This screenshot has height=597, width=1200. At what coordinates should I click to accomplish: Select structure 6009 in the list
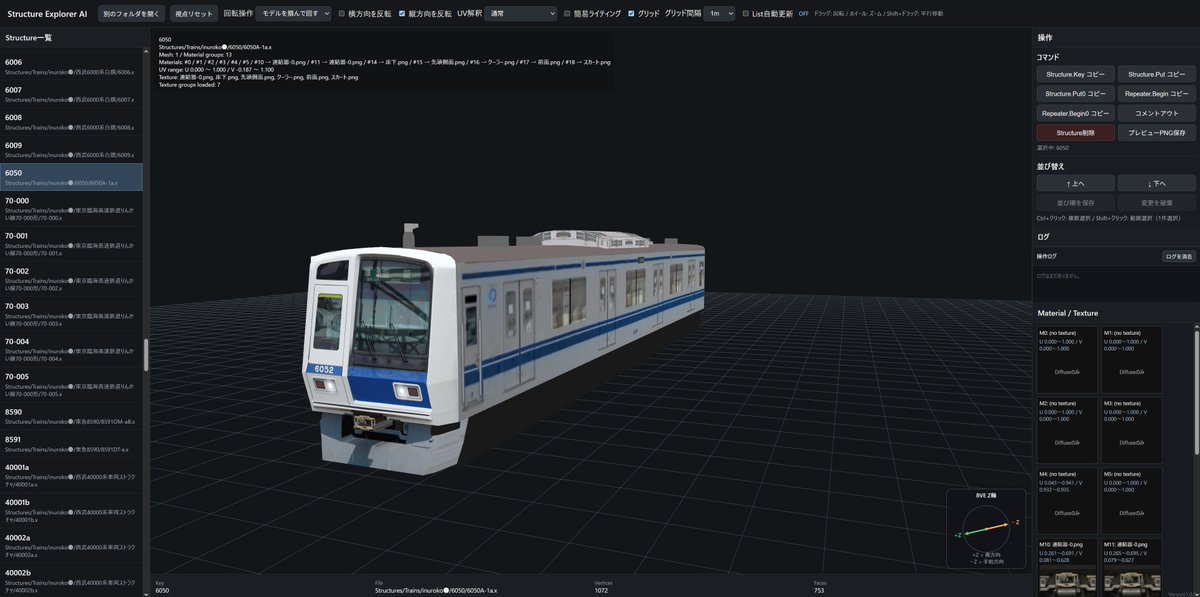click(72, 150)
